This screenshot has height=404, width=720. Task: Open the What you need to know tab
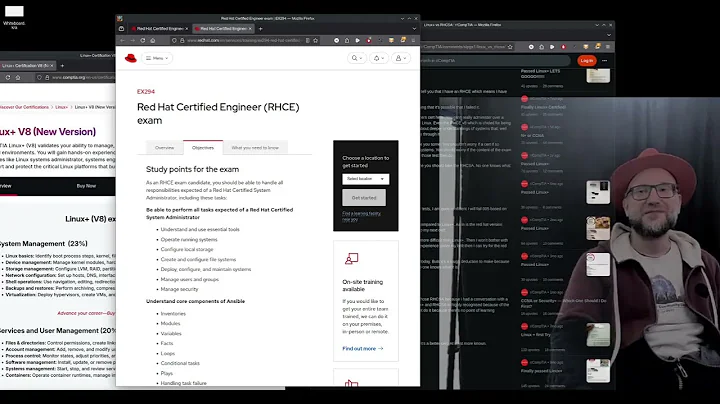click(x=255, y=148)
